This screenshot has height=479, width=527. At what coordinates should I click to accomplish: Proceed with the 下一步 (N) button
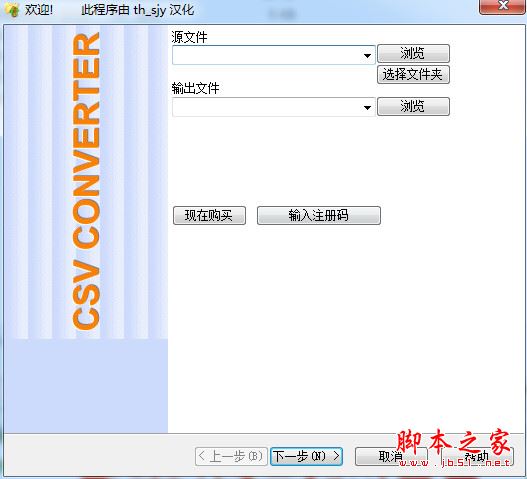click(x=306, y=456)
